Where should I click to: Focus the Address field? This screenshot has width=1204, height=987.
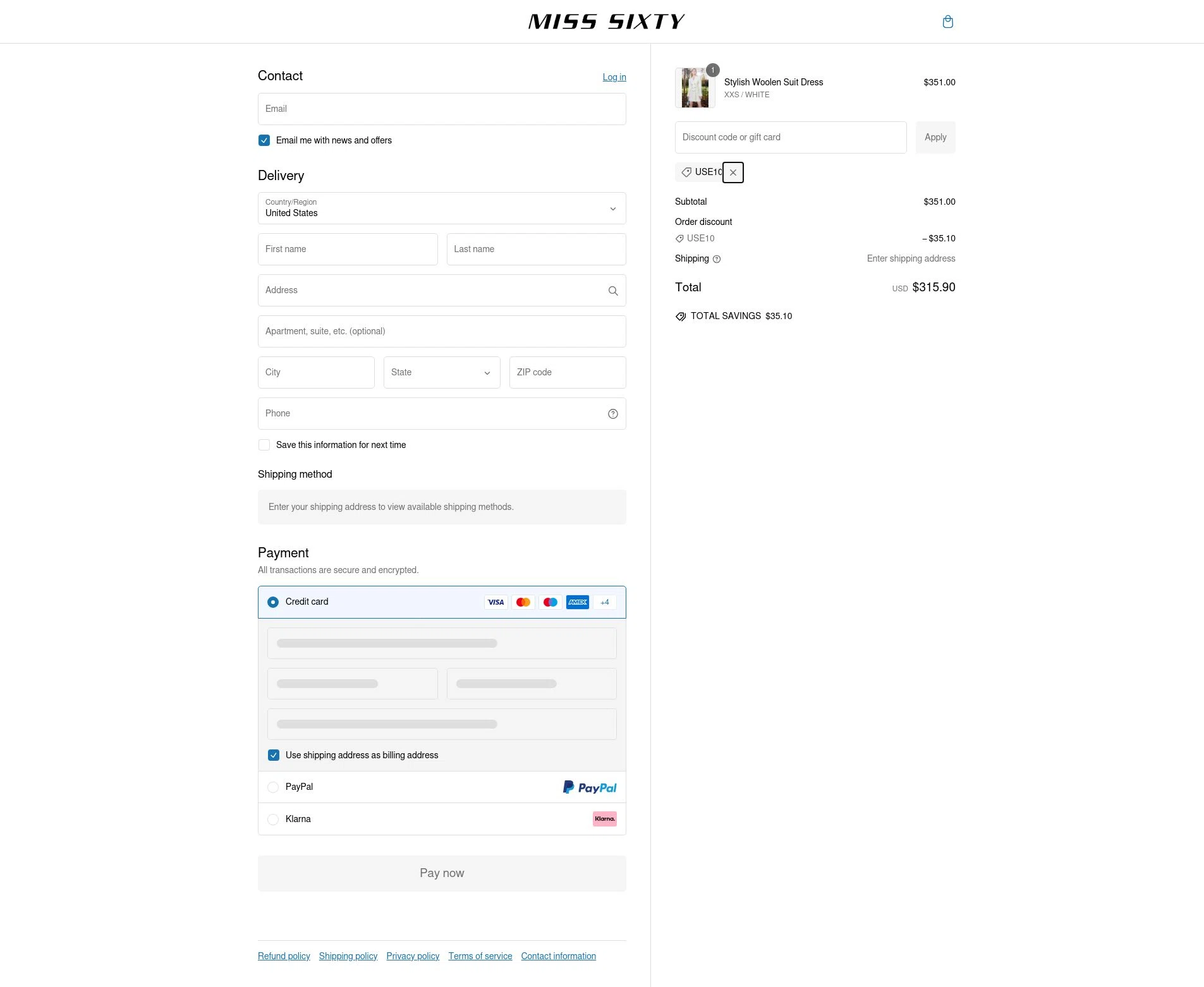click(x=442, y=291)
